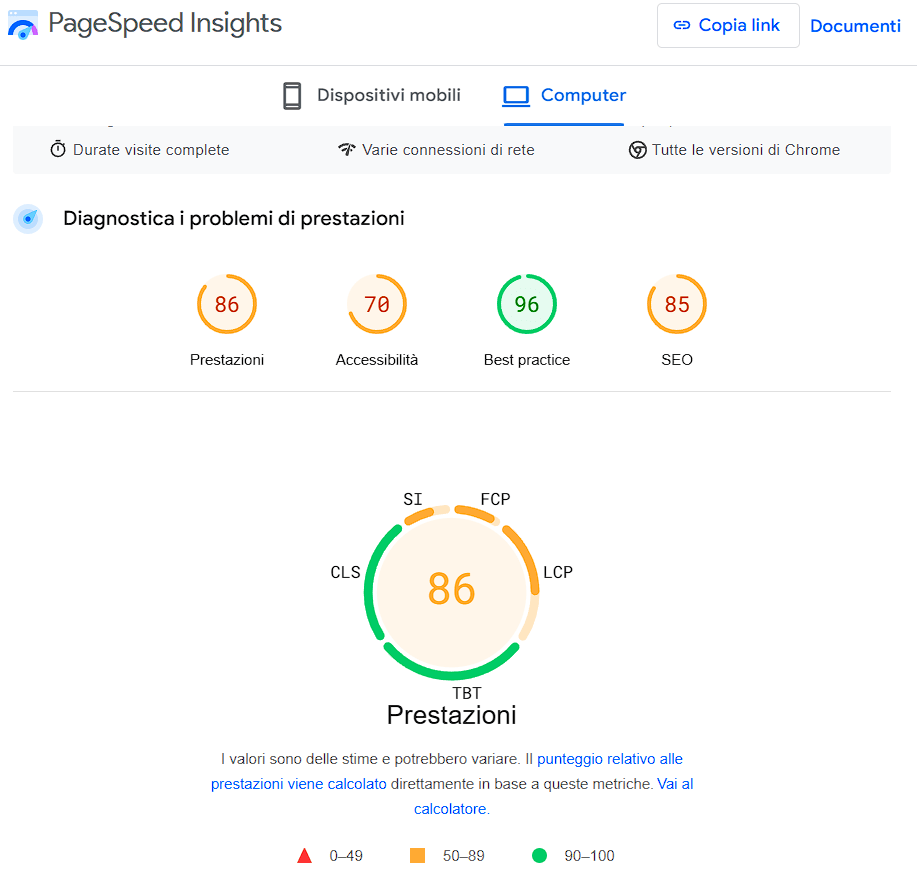Click the FCP label above gauge
Viewport: 917px width, 877px height.
[495, 499]
